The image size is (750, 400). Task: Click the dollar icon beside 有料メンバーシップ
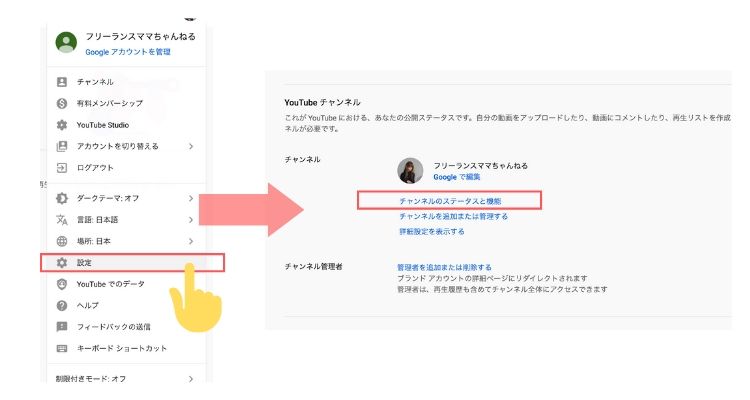coord(62,103)
